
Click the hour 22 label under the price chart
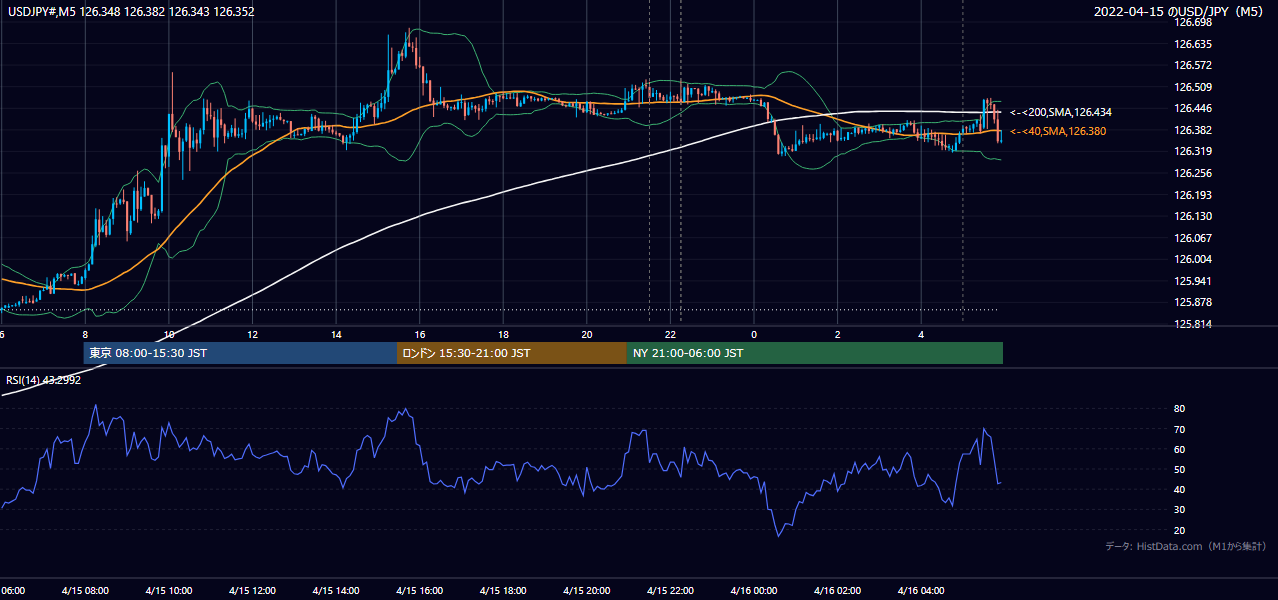(x=671, y=335)
